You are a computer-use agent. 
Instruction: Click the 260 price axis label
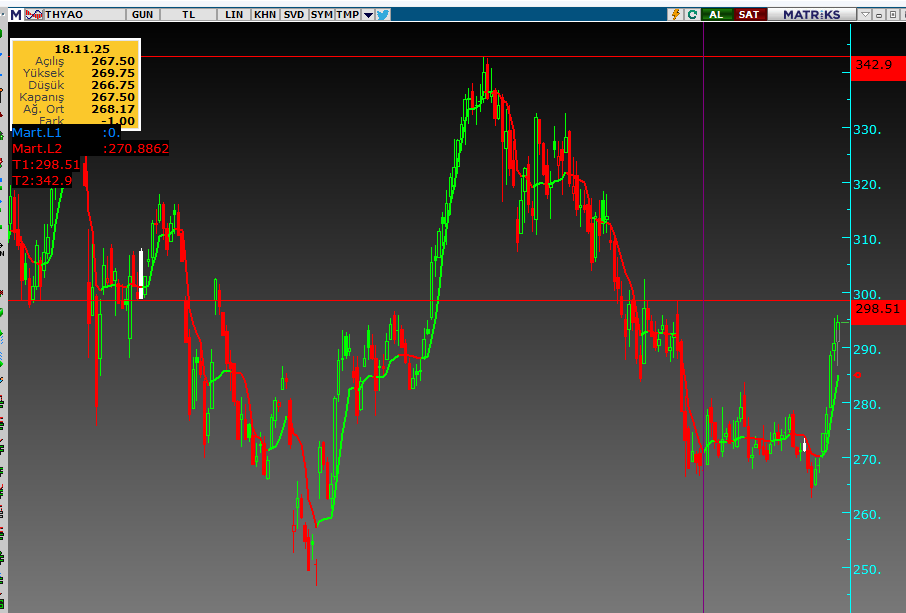click(x=867, y=514)
